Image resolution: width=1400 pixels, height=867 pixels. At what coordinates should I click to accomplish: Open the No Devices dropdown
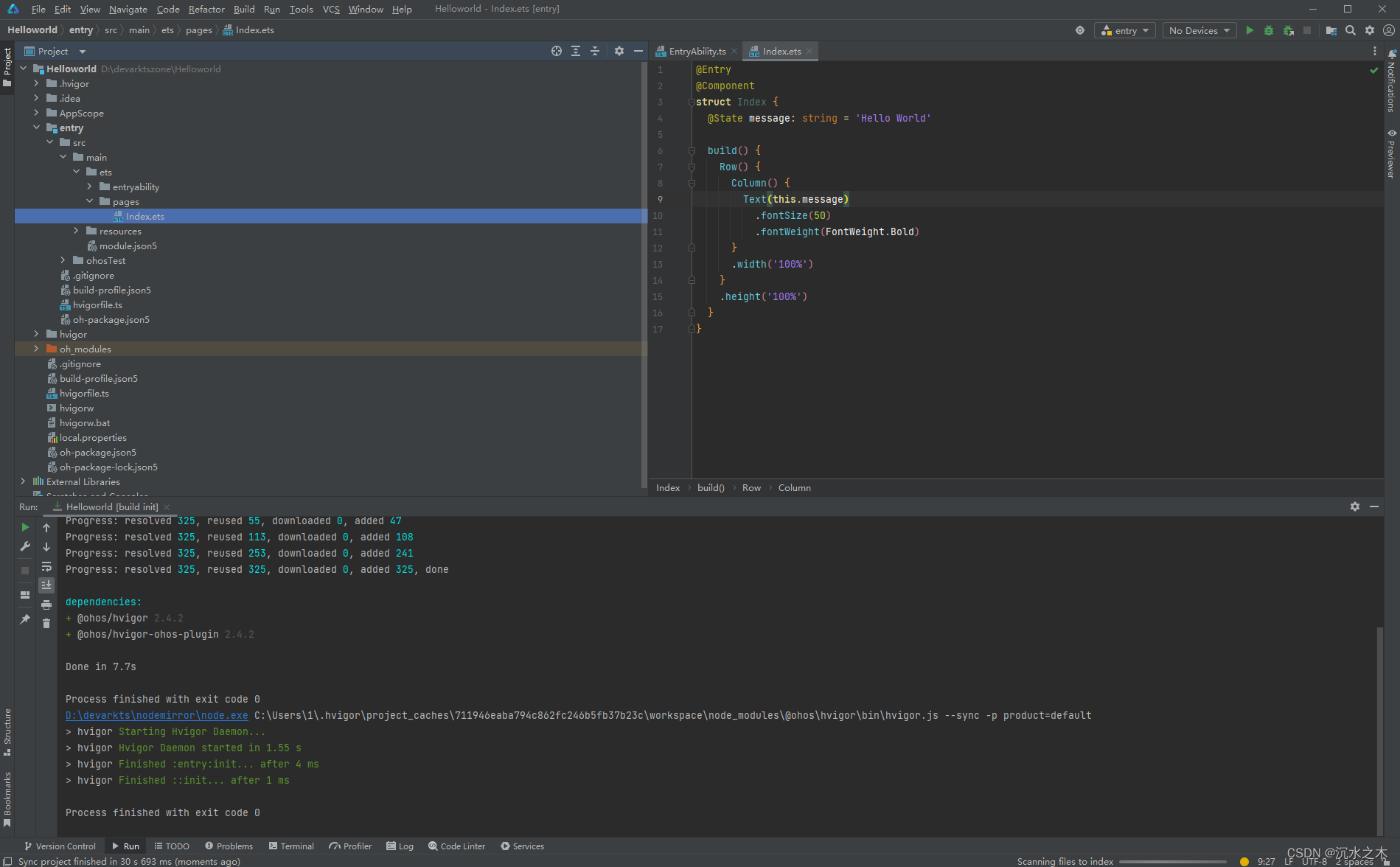point(1199,30)
